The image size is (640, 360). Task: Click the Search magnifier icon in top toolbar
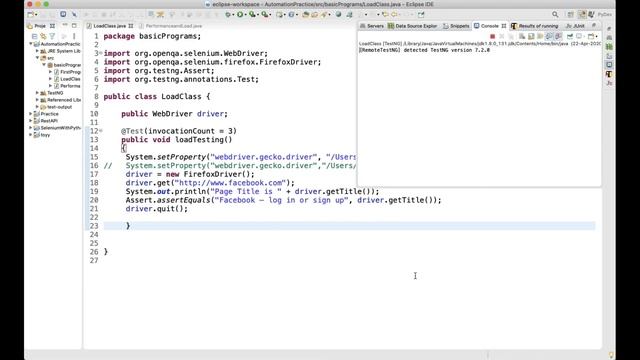tap(555, 15)
